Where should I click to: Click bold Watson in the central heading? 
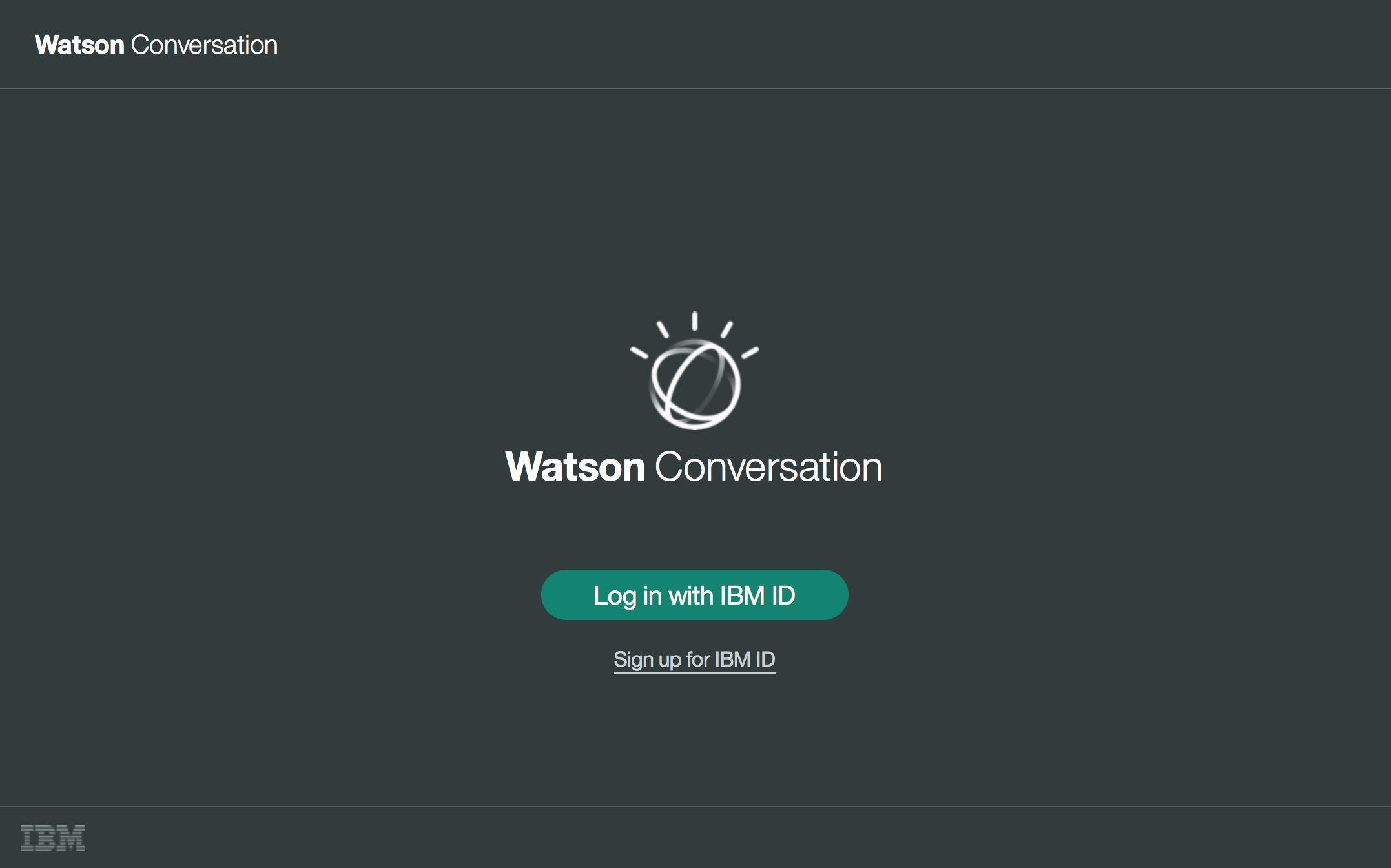(575, 467)
